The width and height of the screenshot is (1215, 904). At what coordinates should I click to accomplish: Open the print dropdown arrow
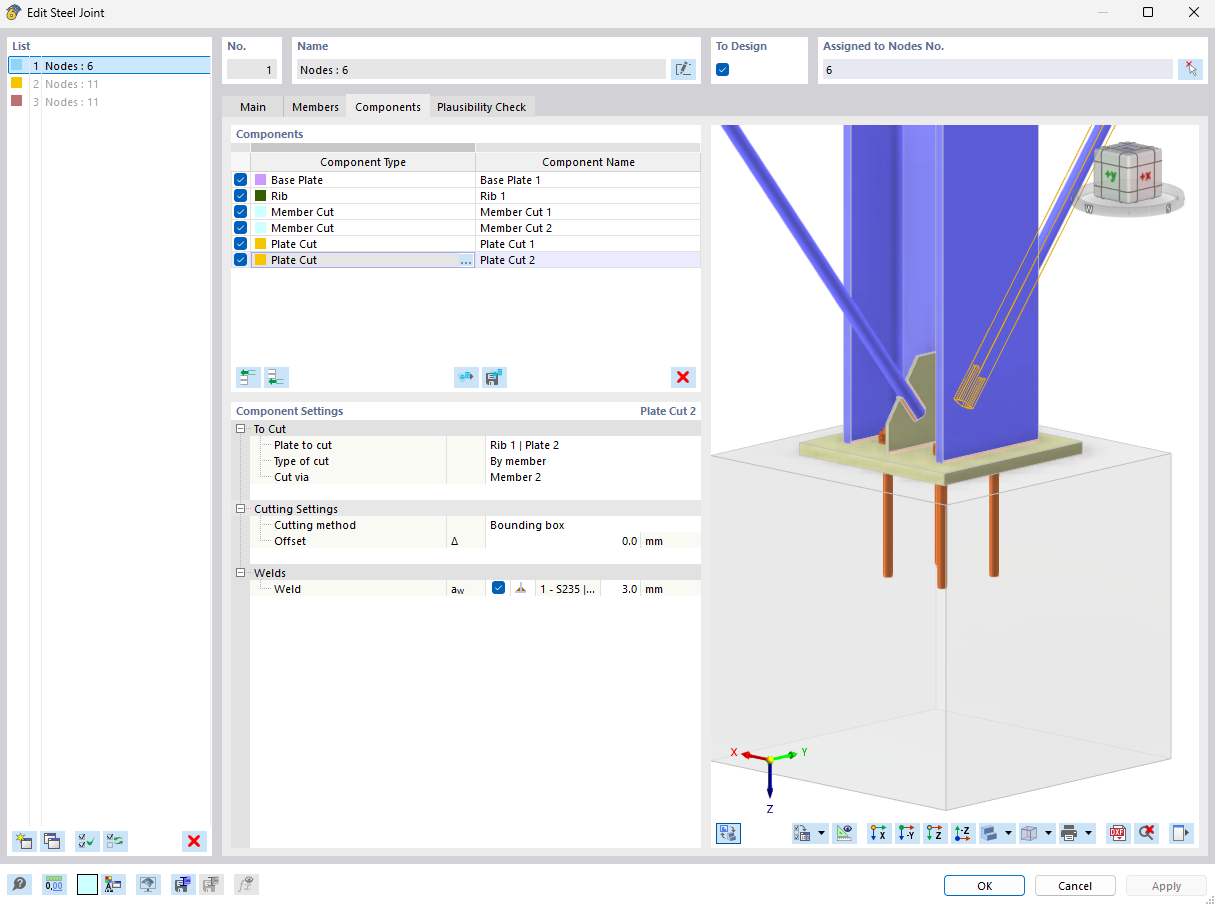(1088, 832)
